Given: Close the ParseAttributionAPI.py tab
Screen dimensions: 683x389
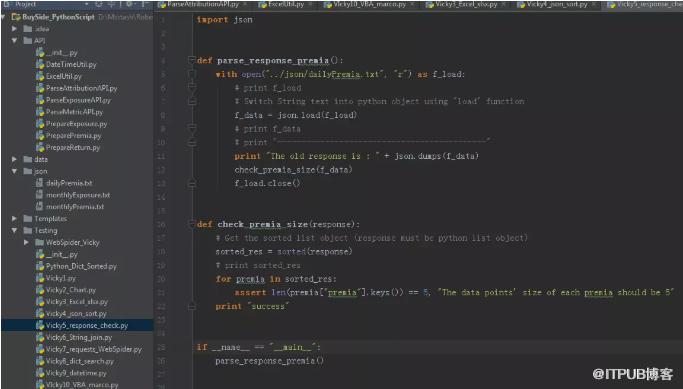Looking at the screenshot, I should (245, 4).
